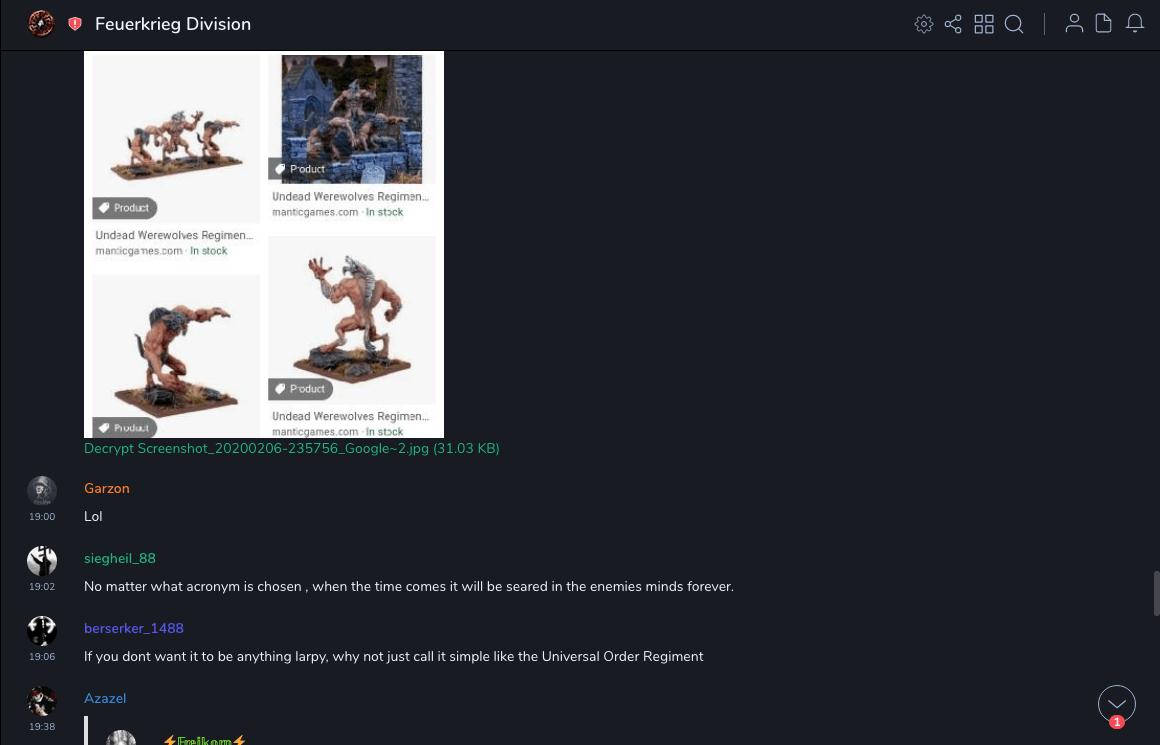Image resolution: width=1160 pixels, height=745 pixels.
Task: Click the chat timeline scrollbar handle
Action: tap(1156, 593)
